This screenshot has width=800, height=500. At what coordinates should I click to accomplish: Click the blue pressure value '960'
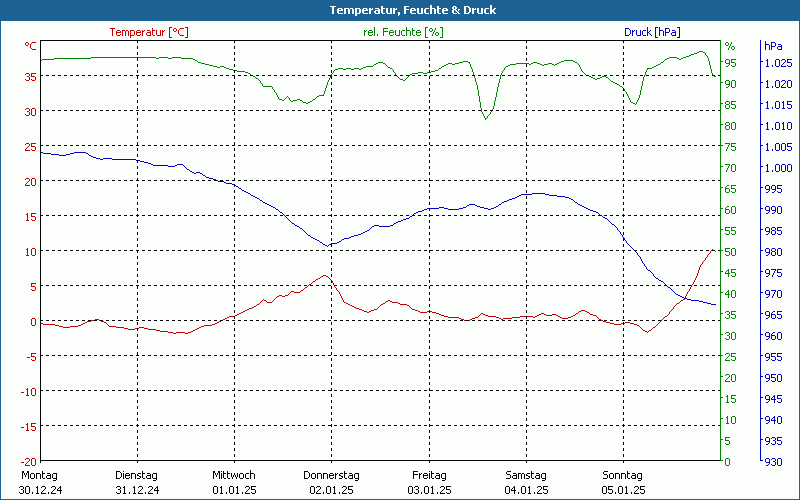click(773, 336)
